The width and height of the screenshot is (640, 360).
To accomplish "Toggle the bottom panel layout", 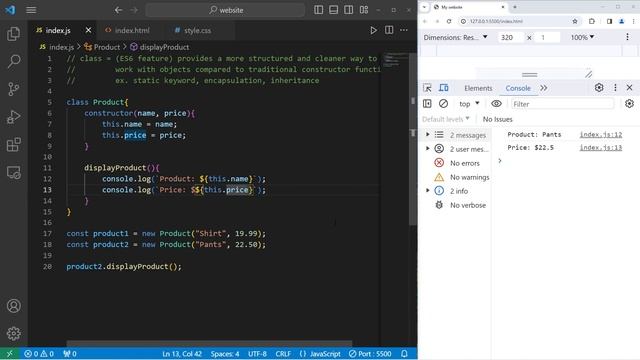I will tap(333, 10).
